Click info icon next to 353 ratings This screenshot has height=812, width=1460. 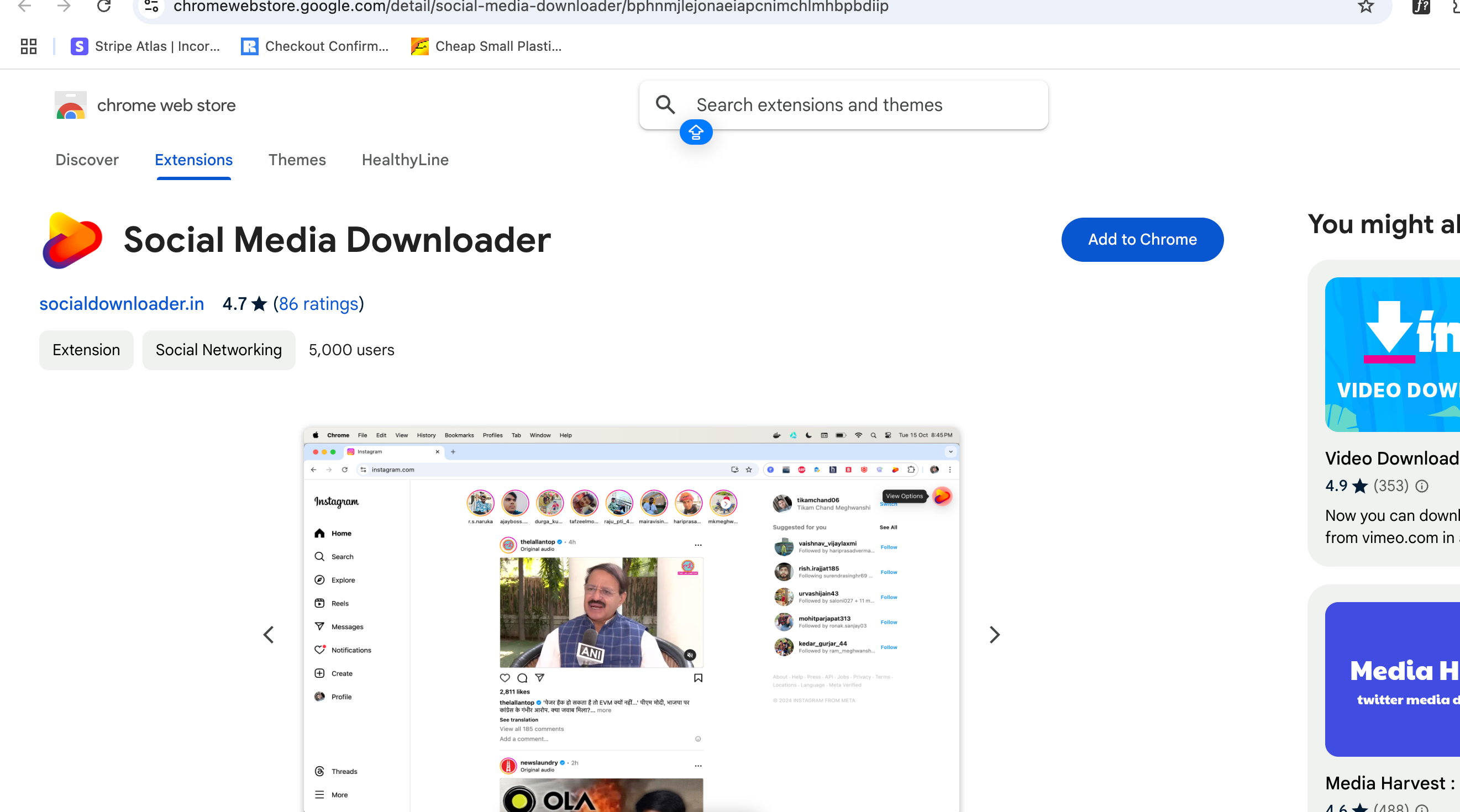pos(1421,486)
